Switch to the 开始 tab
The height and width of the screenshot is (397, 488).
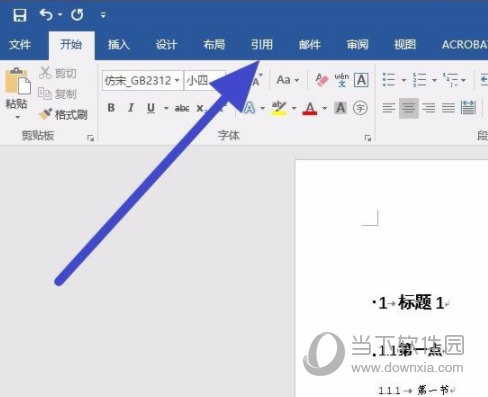(x=71, y=44)
